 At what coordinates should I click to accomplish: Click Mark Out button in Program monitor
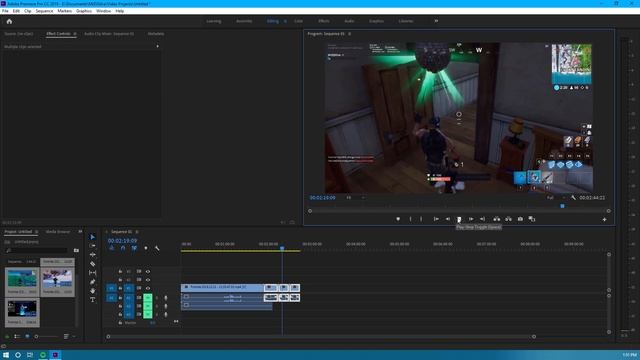pyautogui.click(x=421, y=219)
